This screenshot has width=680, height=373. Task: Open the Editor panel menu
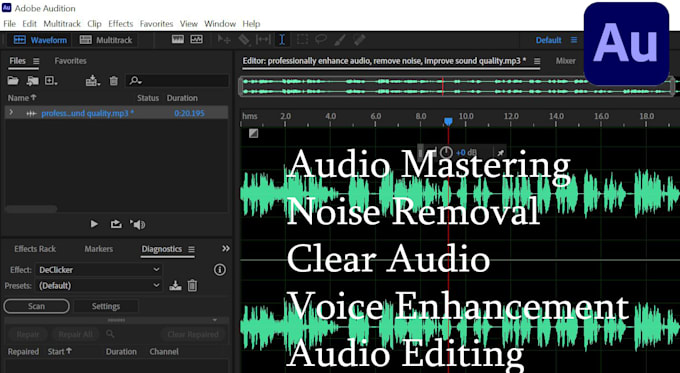tap(537, 61)
